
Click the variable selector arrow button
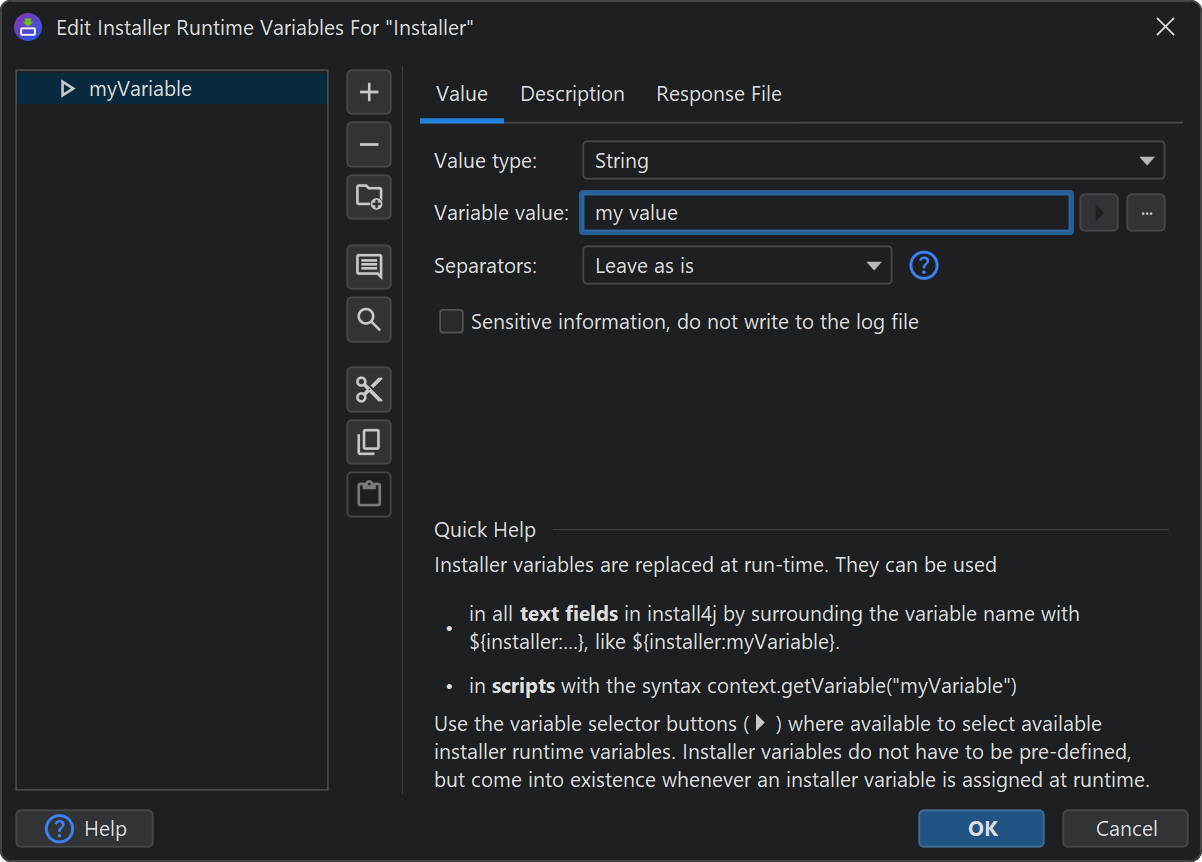[1099, 213]
